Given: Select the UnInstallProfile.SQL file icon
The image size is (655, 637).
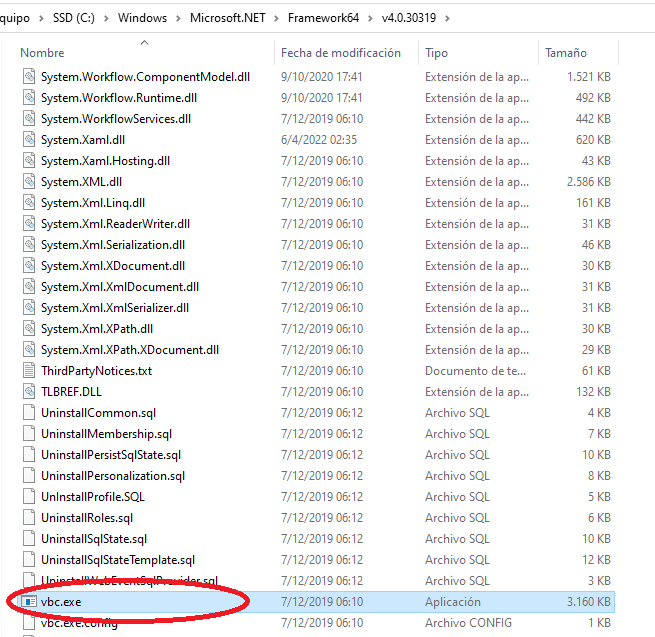Looking at the screenshot, I should click(29, 497).
